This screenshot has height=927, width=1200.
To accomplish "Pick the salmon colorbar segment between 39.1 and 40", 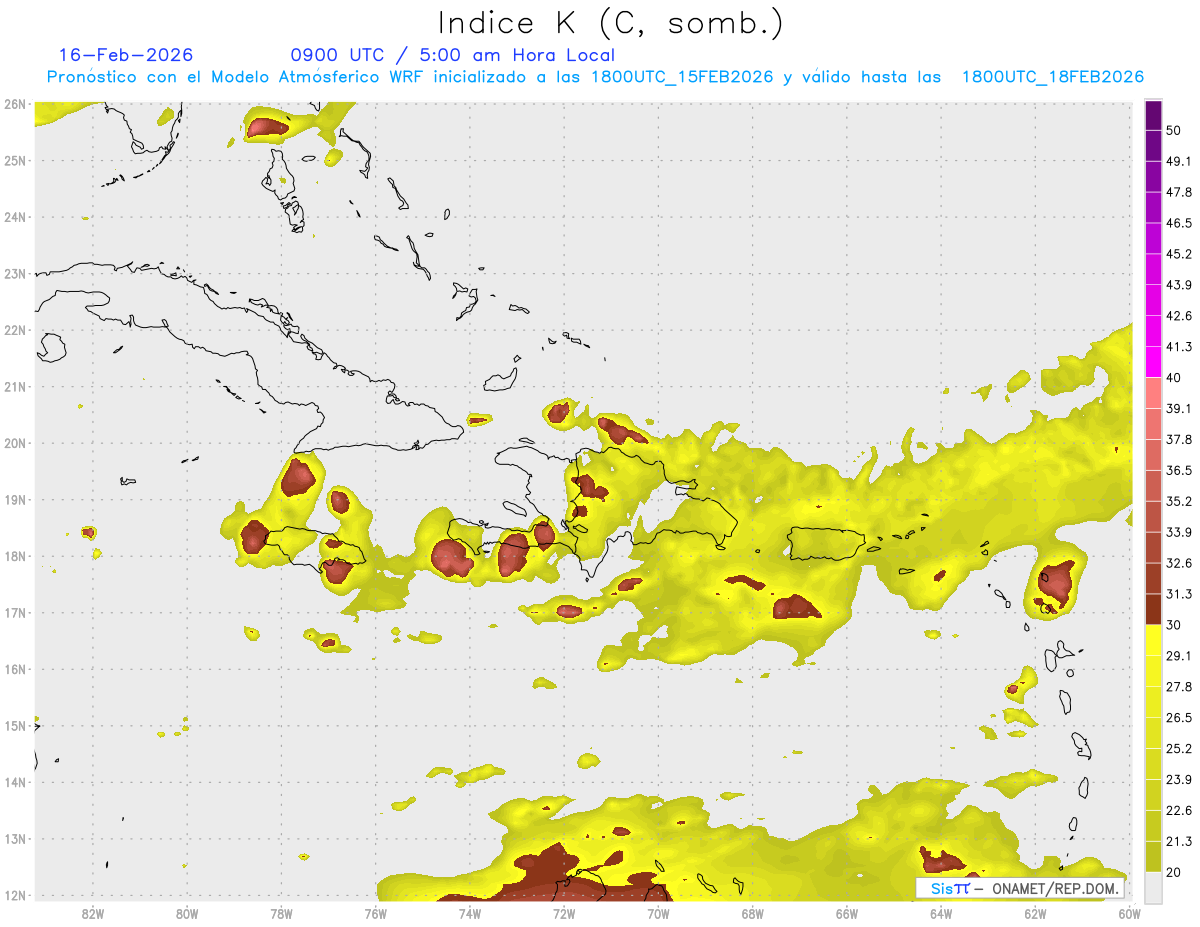I will point(1154,392).
